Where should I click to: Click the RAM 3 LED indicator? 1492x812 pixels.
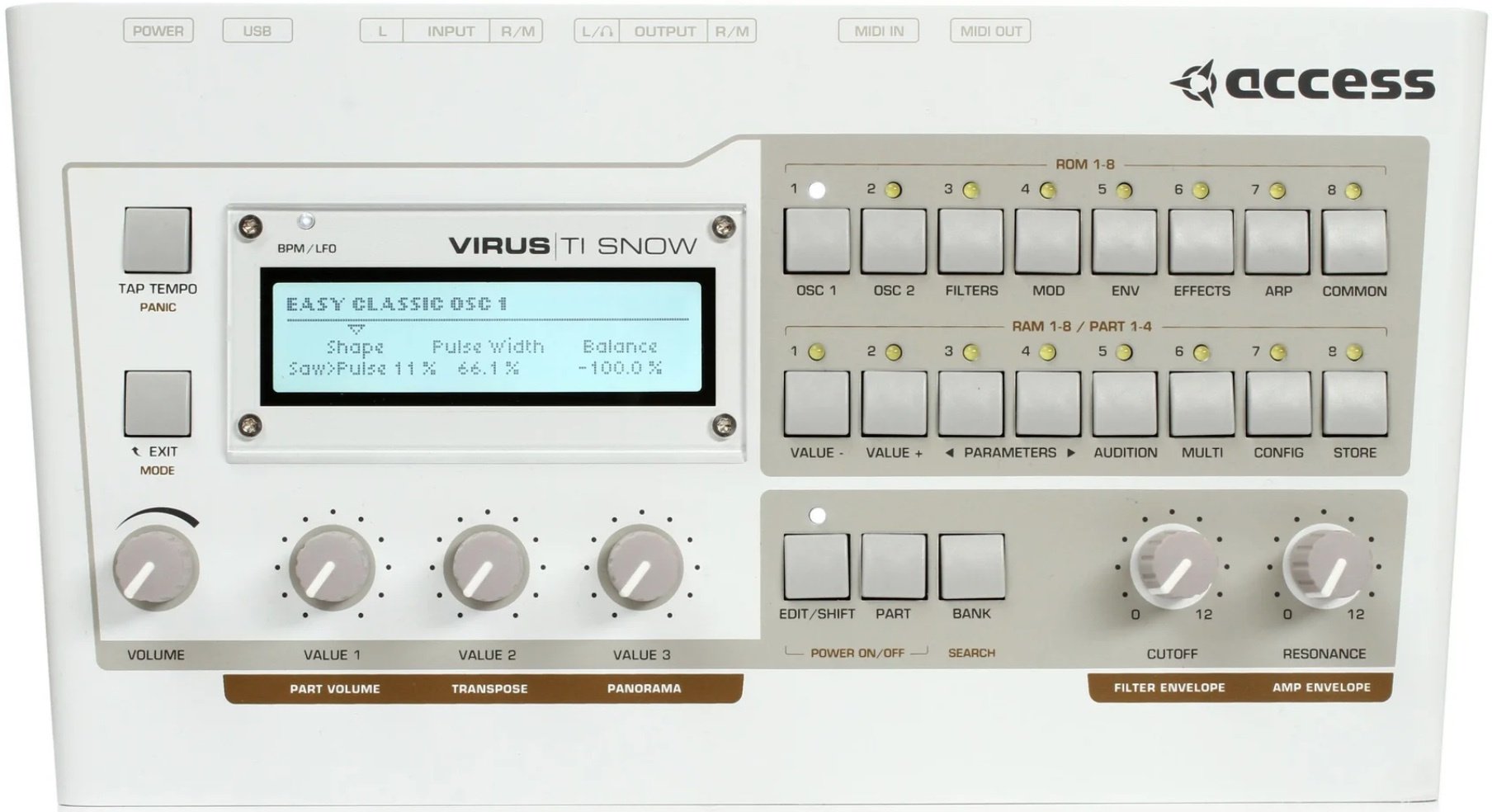[x=971, y=352]
